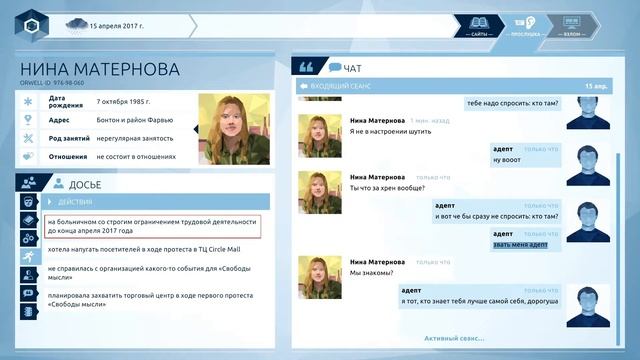Click the asterisk icon beside Дата рождения
Image resolution: width=640 pixels, height=360 pixels.
(x=28, y=101)
